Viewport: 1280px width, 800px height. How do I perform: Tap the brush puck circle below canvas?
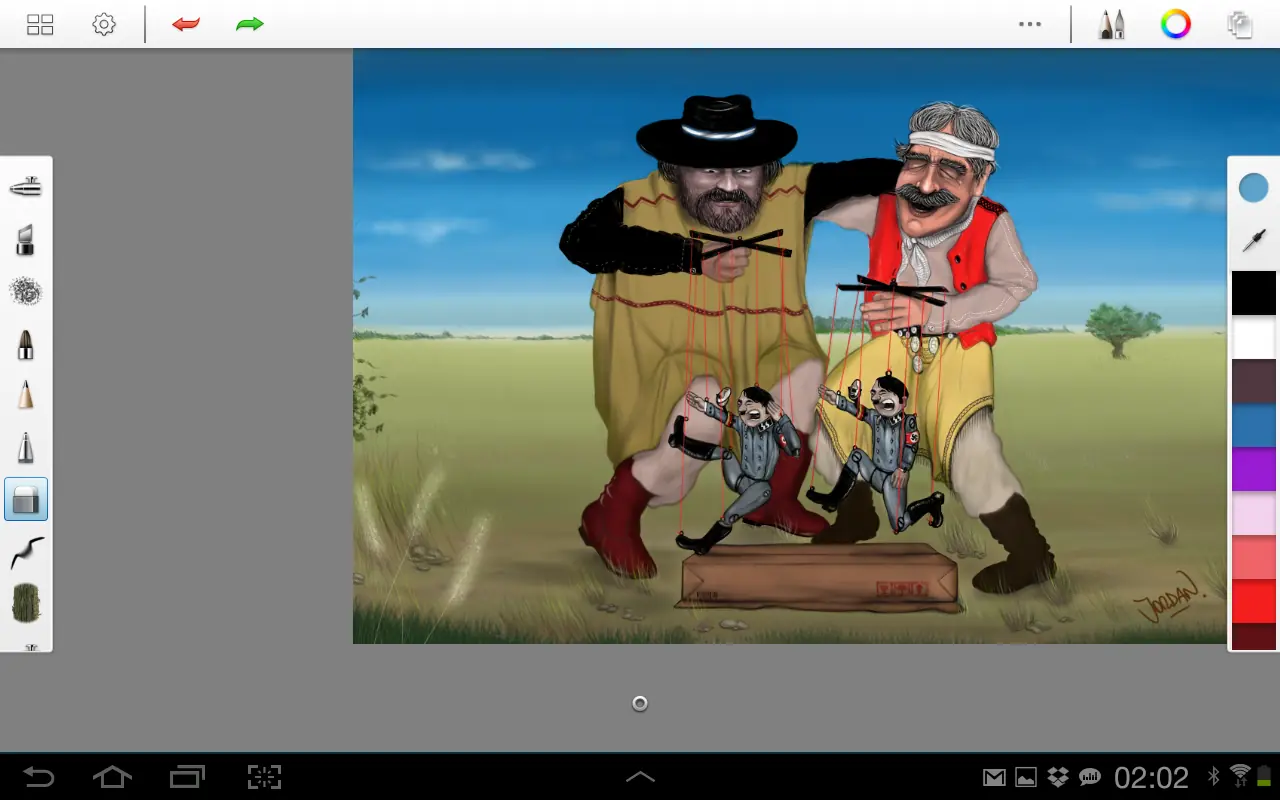point(640,704)
